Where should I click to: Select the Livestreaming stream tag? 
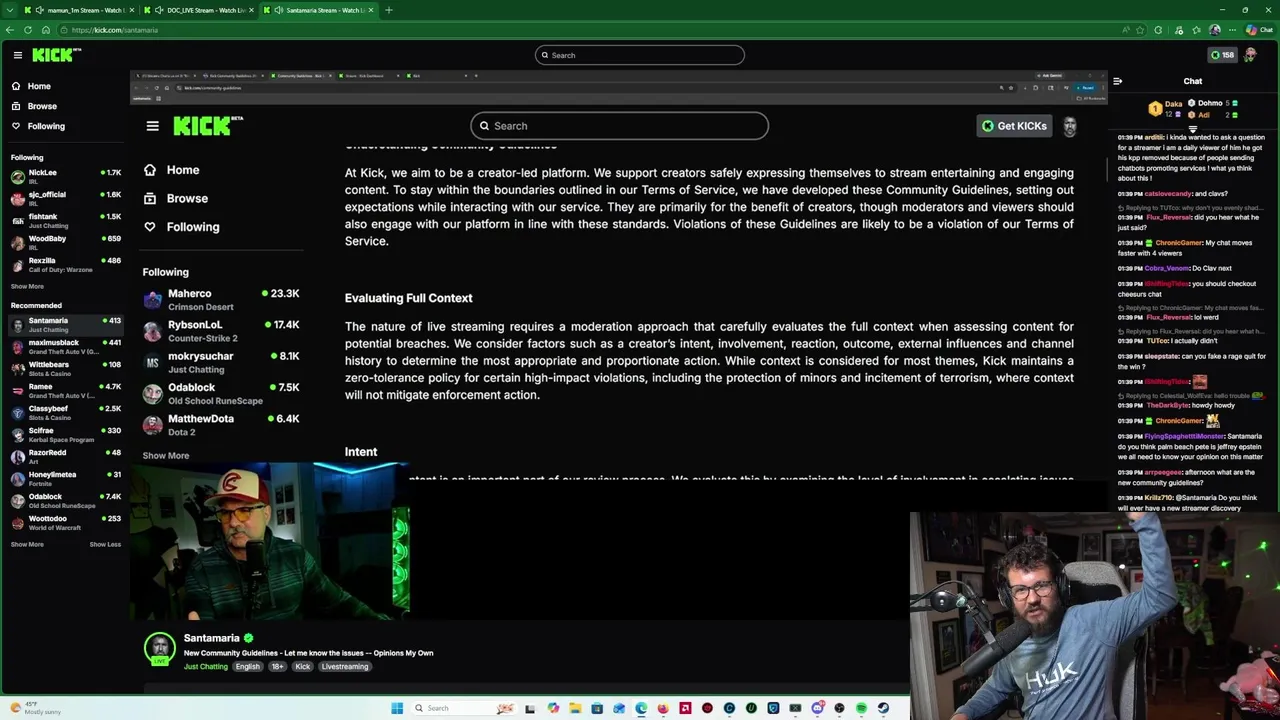click(x=344, y=666)
